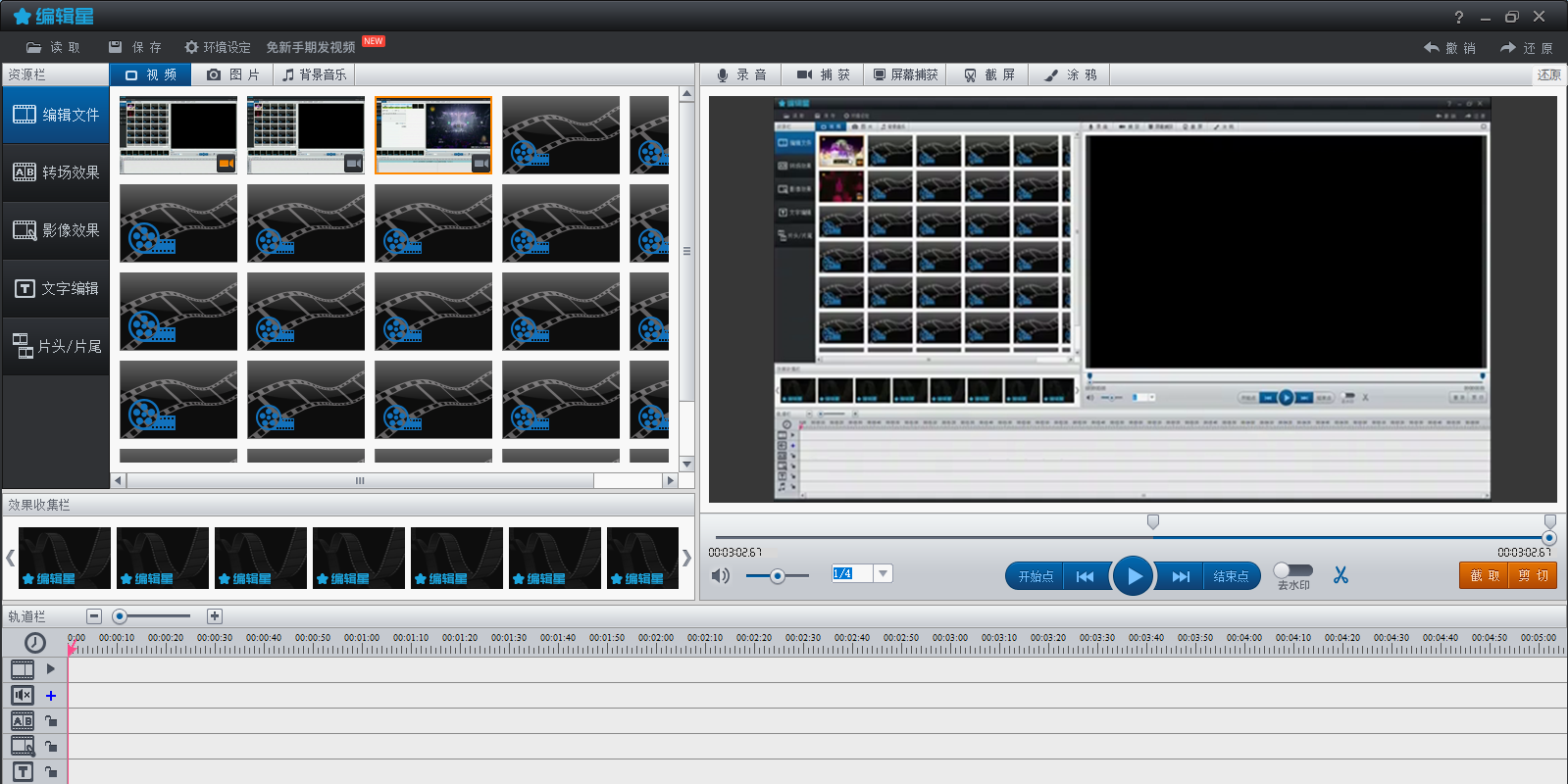
Task: Click the scissors cut icon
Action: pyautogui.click(x=1340, y=575)
